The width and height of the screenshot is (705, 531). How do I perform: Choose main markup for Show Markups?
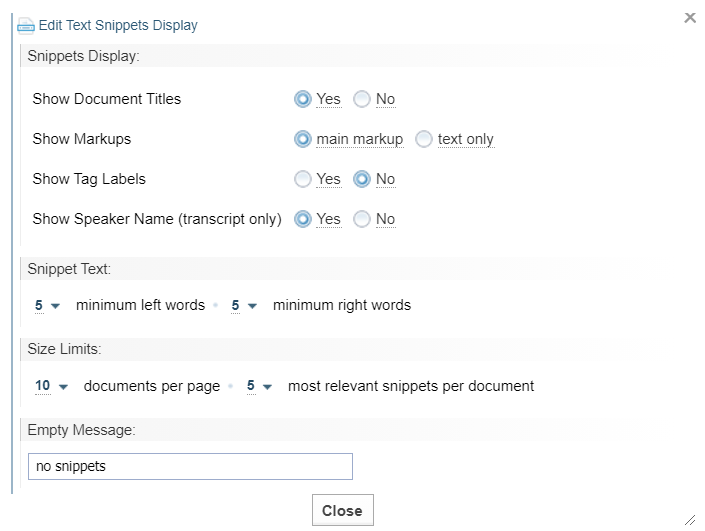(x=303, y=139)
